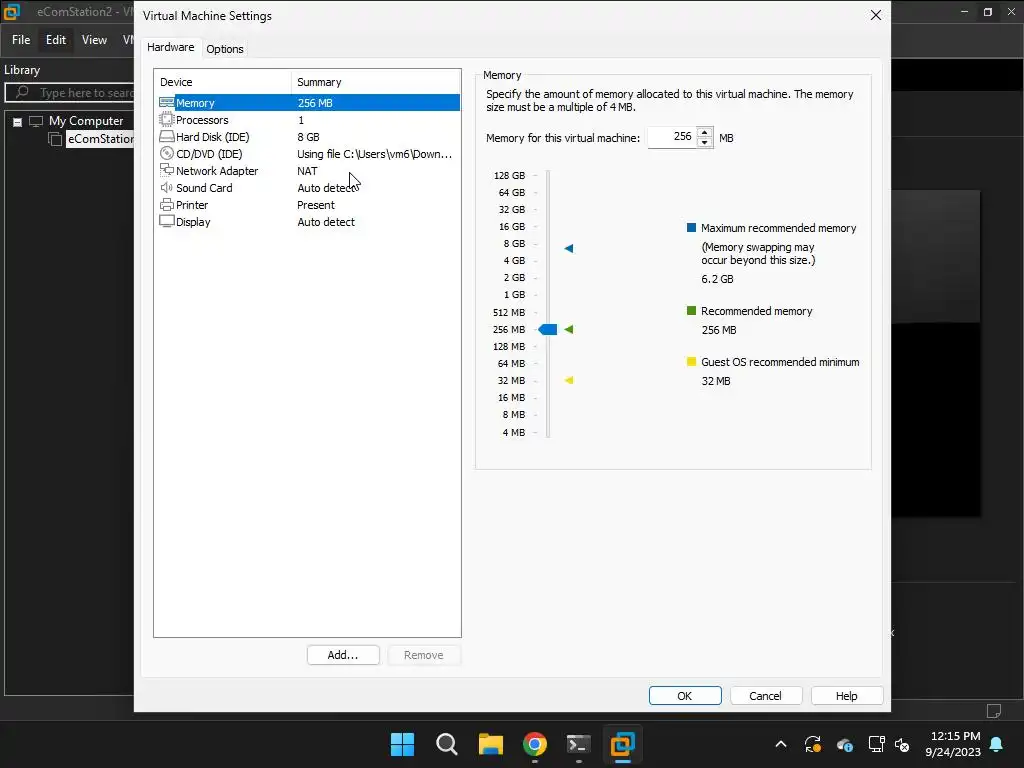Screen dimensions: 1024x768
Task: Select the Hard Disk (IDE) icon
Action: pos(167,136)
